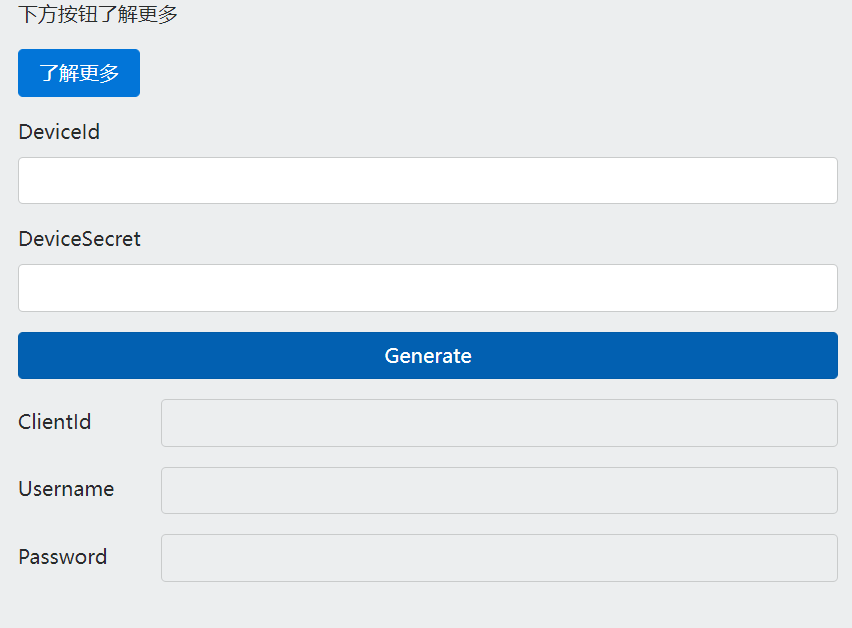Select the Password output field
The width and height of the screenshot is (852, 628).
[499, 557]
